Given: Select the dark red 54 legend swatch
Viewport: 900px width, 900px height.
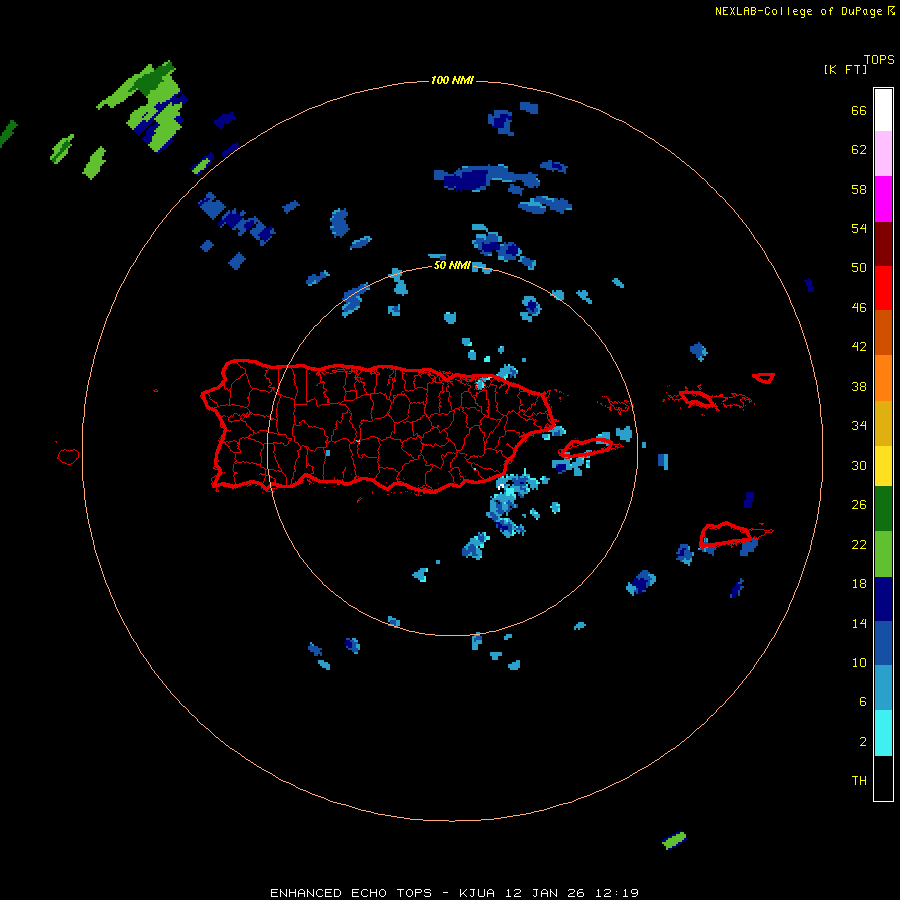Looking at the screenshot, I should point(883,243).
